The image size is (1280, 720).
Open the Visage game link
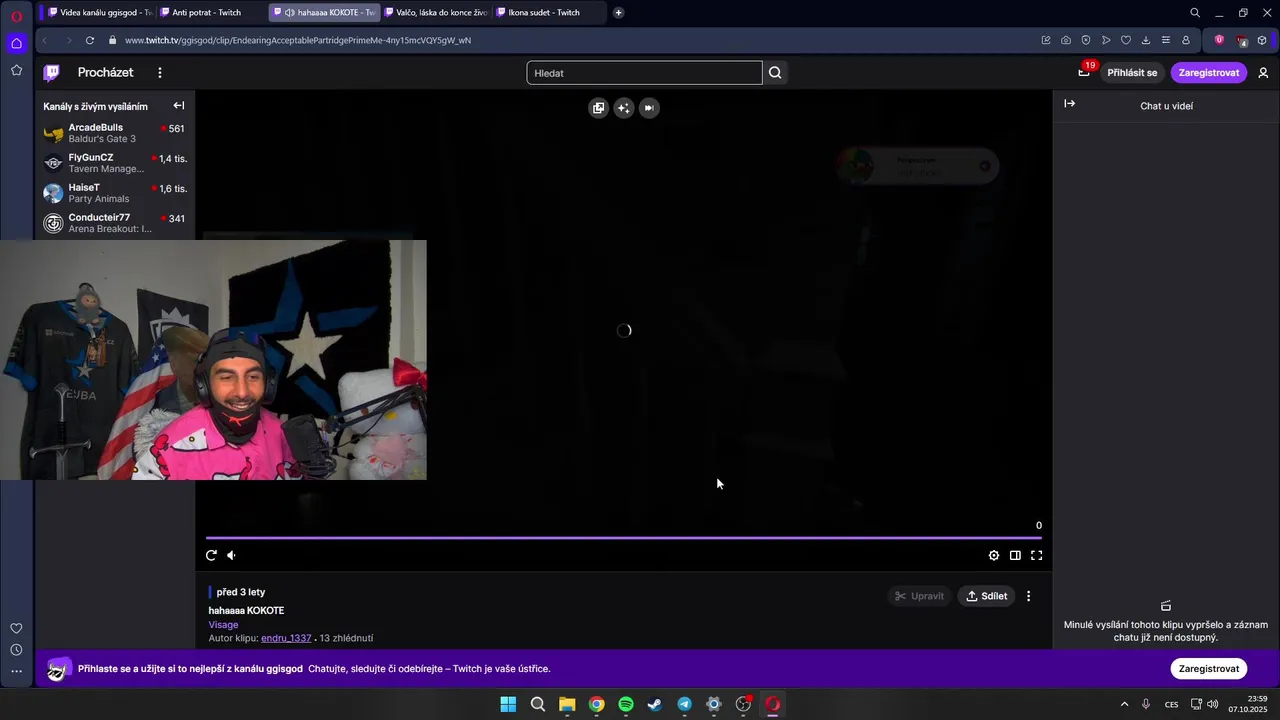pos(223,625)
